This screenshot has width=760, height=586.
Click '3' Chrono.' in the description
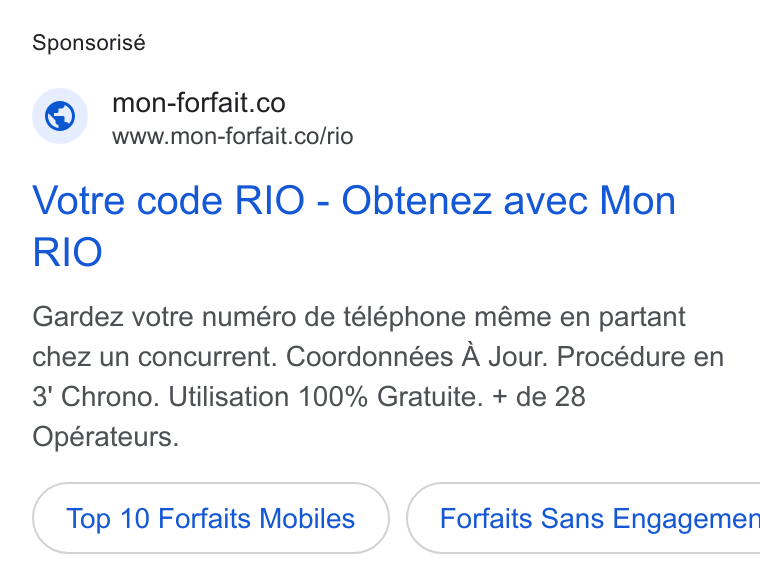[x=96, y=396]
